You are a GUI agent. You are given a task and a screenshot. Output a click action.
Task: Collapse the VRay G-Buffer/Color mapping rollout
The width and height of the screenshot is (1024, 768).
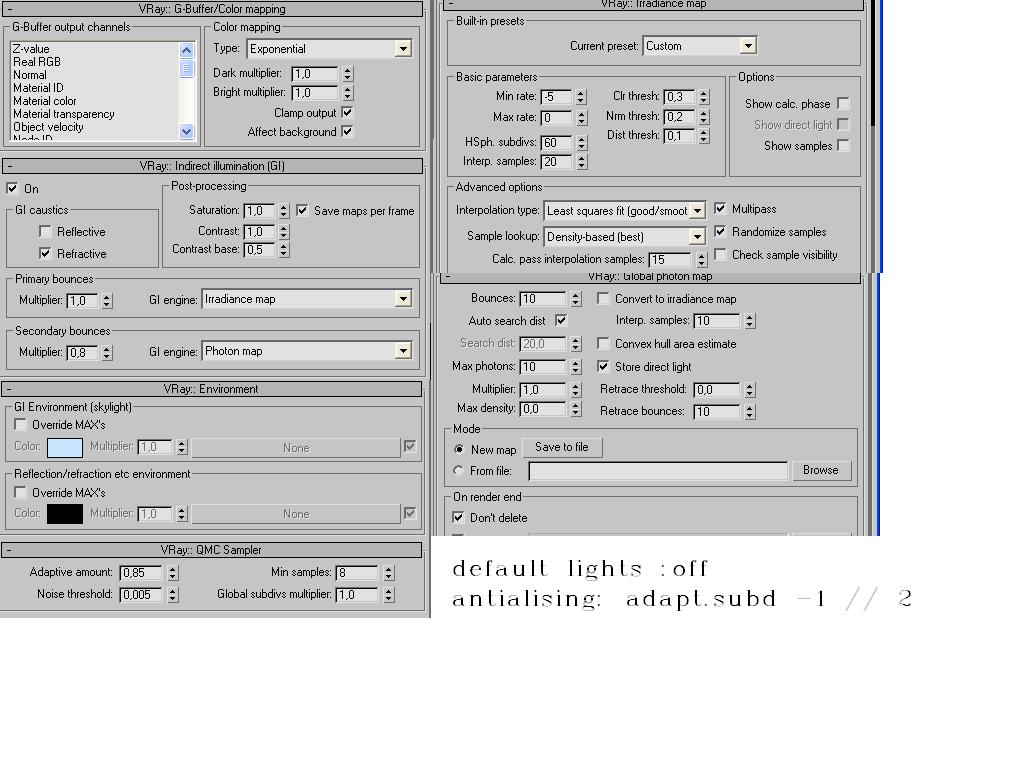[x=212, y=9]
